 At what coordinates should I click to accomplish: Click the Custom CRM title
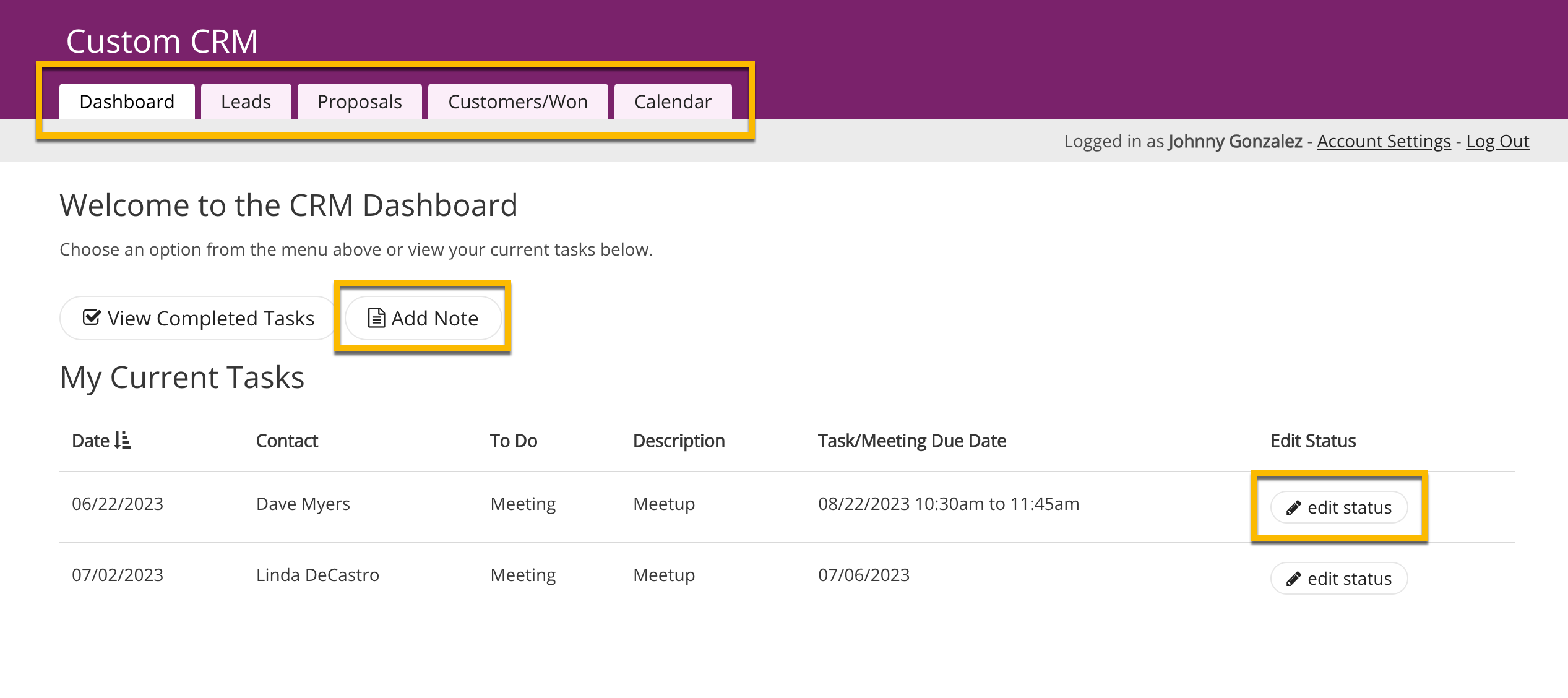[x=162, y=41]
